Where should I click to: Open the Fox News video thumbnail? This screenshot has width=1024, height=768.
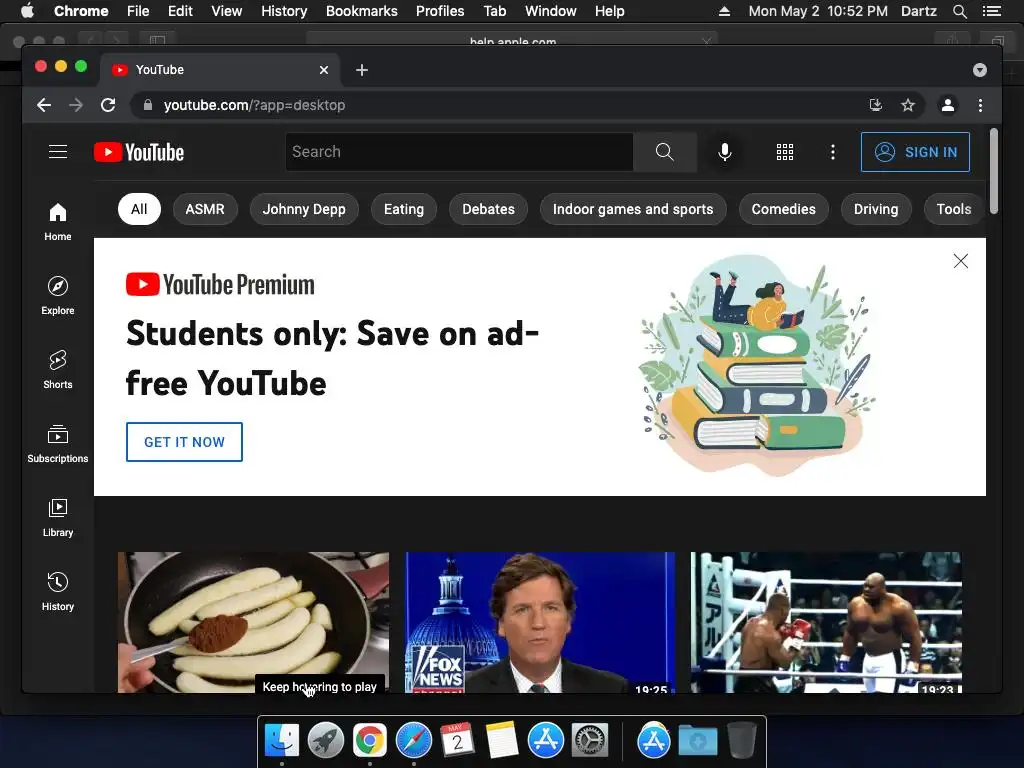pos(540,622)
